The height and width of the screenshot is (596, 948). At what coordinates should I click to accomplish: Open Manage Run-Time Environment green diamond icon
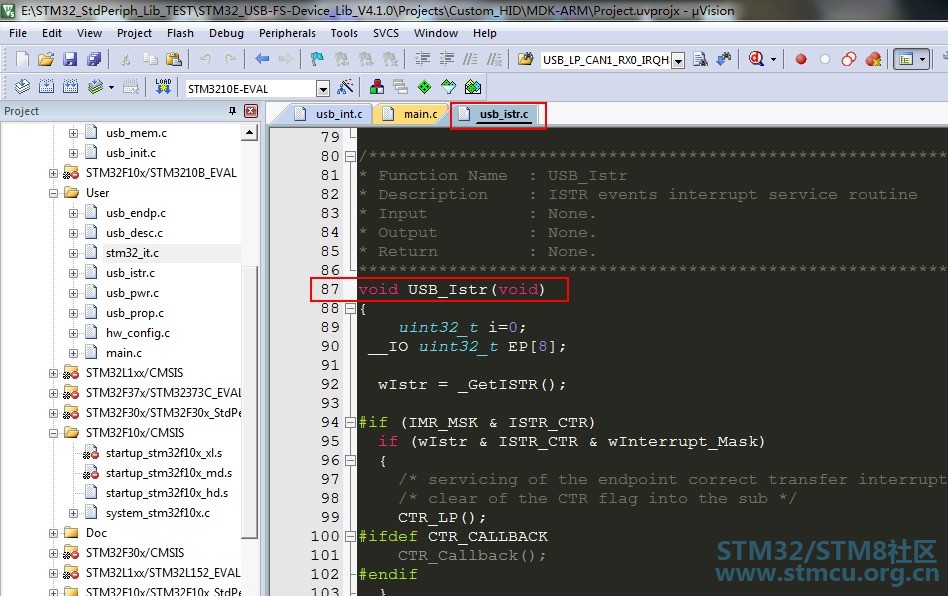coord(424,87)
